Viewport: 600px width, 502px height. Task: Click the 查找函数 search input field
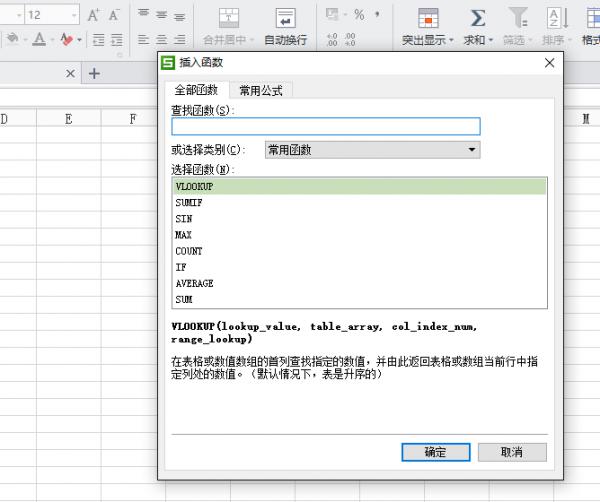tap(326, 126)
